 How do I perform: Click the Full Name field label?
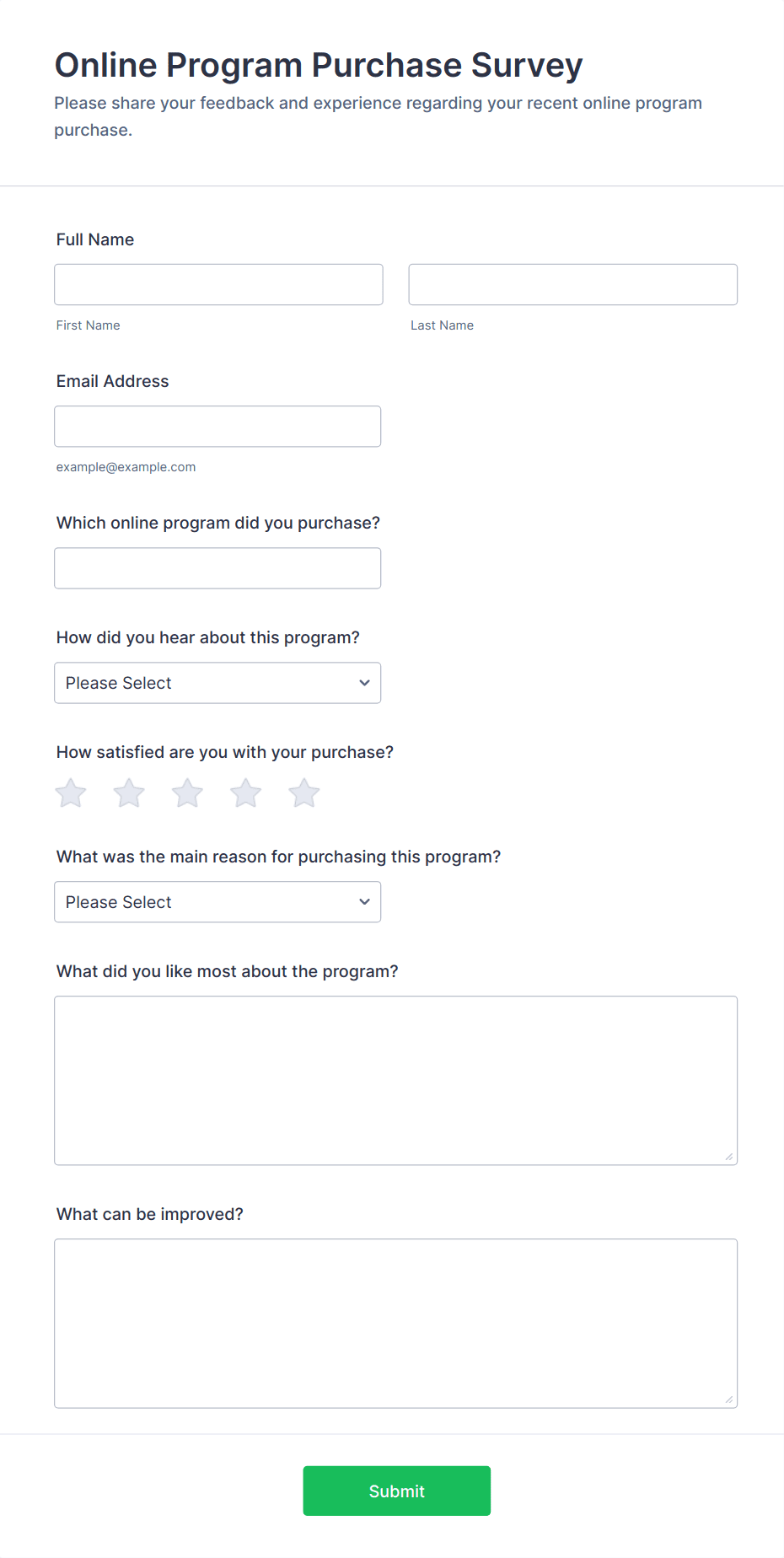pyautogui.click(x=95, y=239)
